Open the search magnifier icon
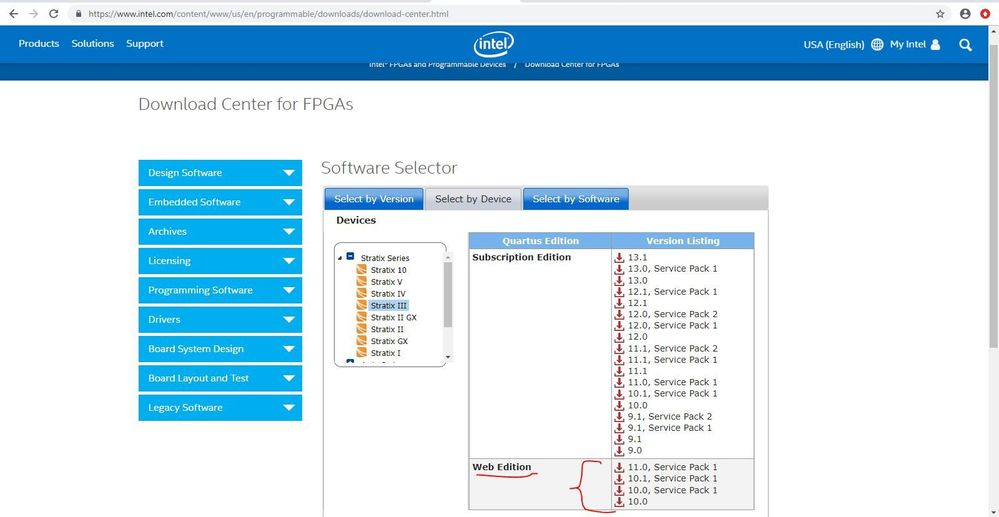Image resolution: width=999 pixels, height=517 pixels. coord(965,45)
